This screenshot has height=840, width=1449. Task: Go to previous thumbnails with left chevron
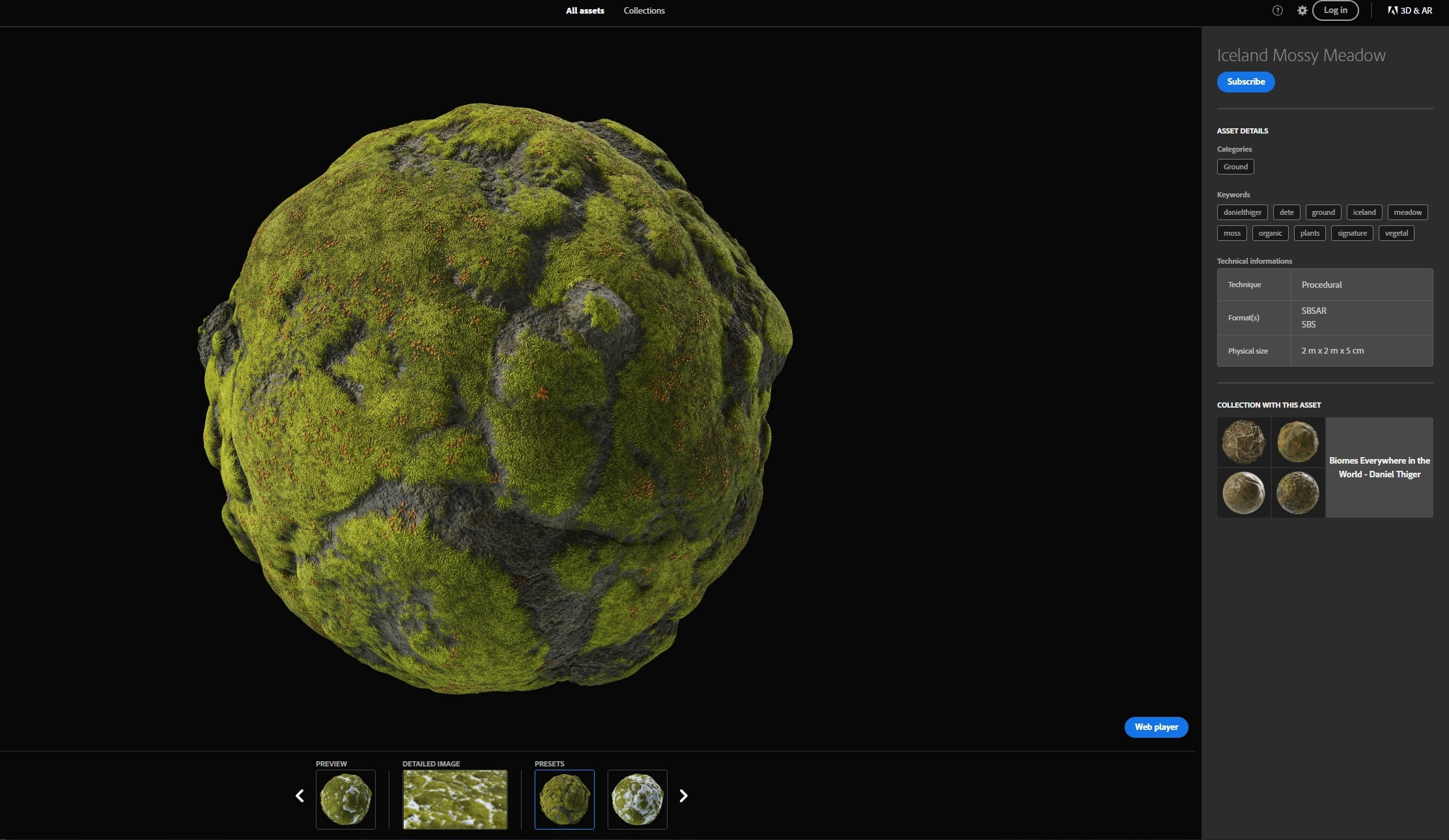300,796
